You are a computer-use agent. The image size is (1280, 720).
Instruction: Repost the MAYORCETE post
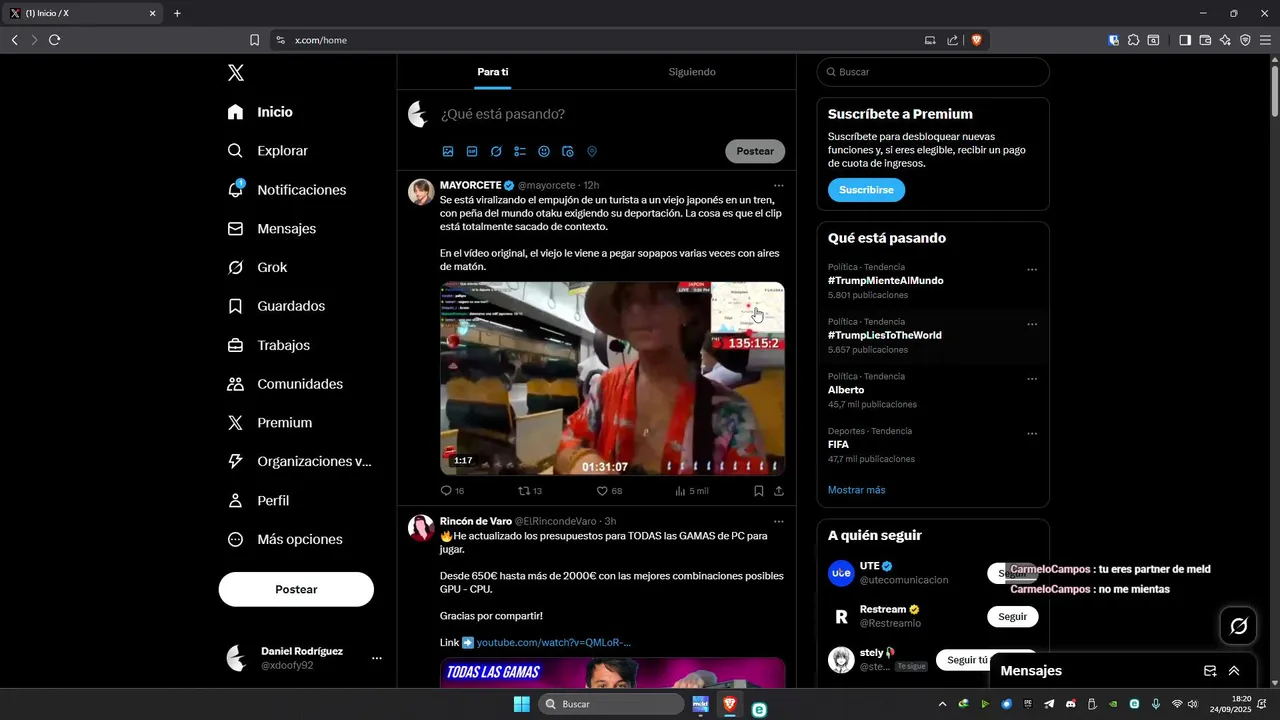click(x=530, y=491)
